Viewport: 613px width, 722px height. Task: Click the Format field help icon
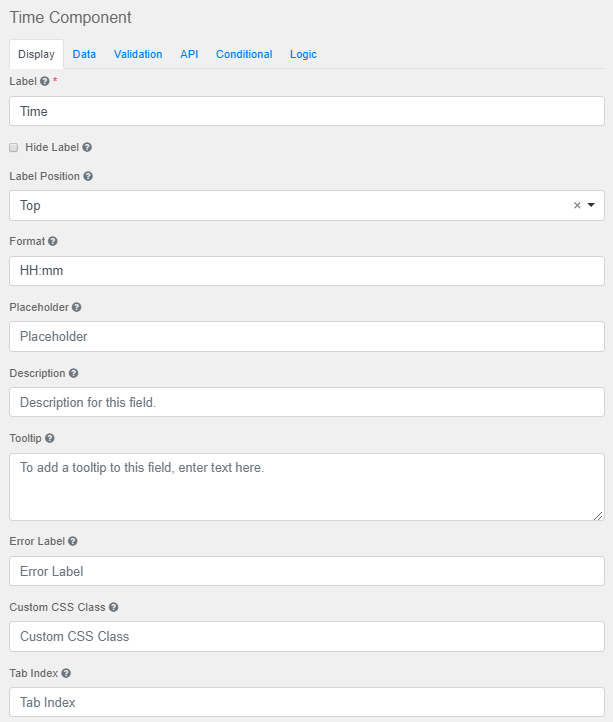click(x=53, y=241)
